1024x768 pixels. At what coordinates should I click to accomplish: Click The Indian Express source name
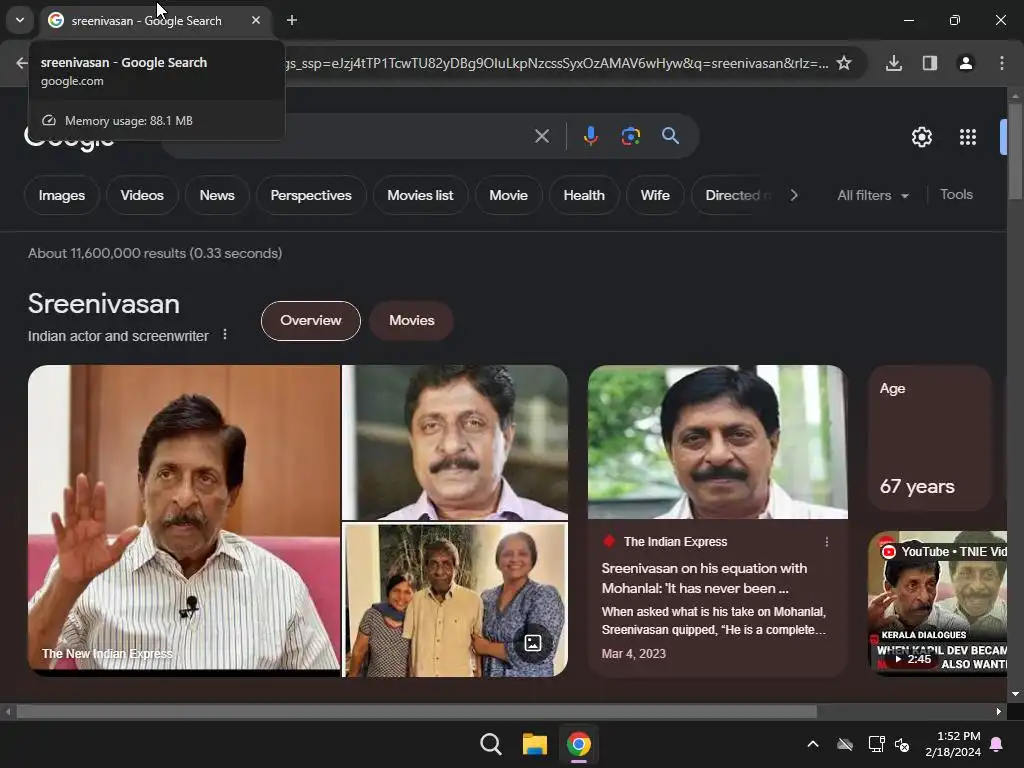click(x=675, y=541)
